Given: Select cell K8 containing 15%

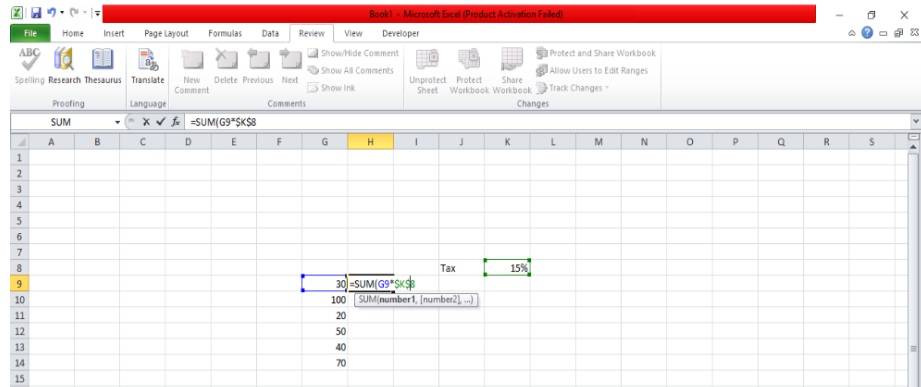Looking at the screenshot, I should pos(507,268).
